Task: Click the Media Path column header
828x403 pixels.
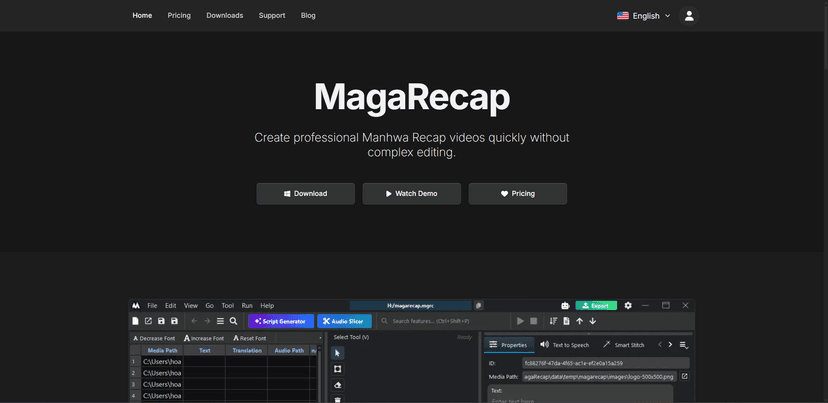Action: tap(162, 350)
